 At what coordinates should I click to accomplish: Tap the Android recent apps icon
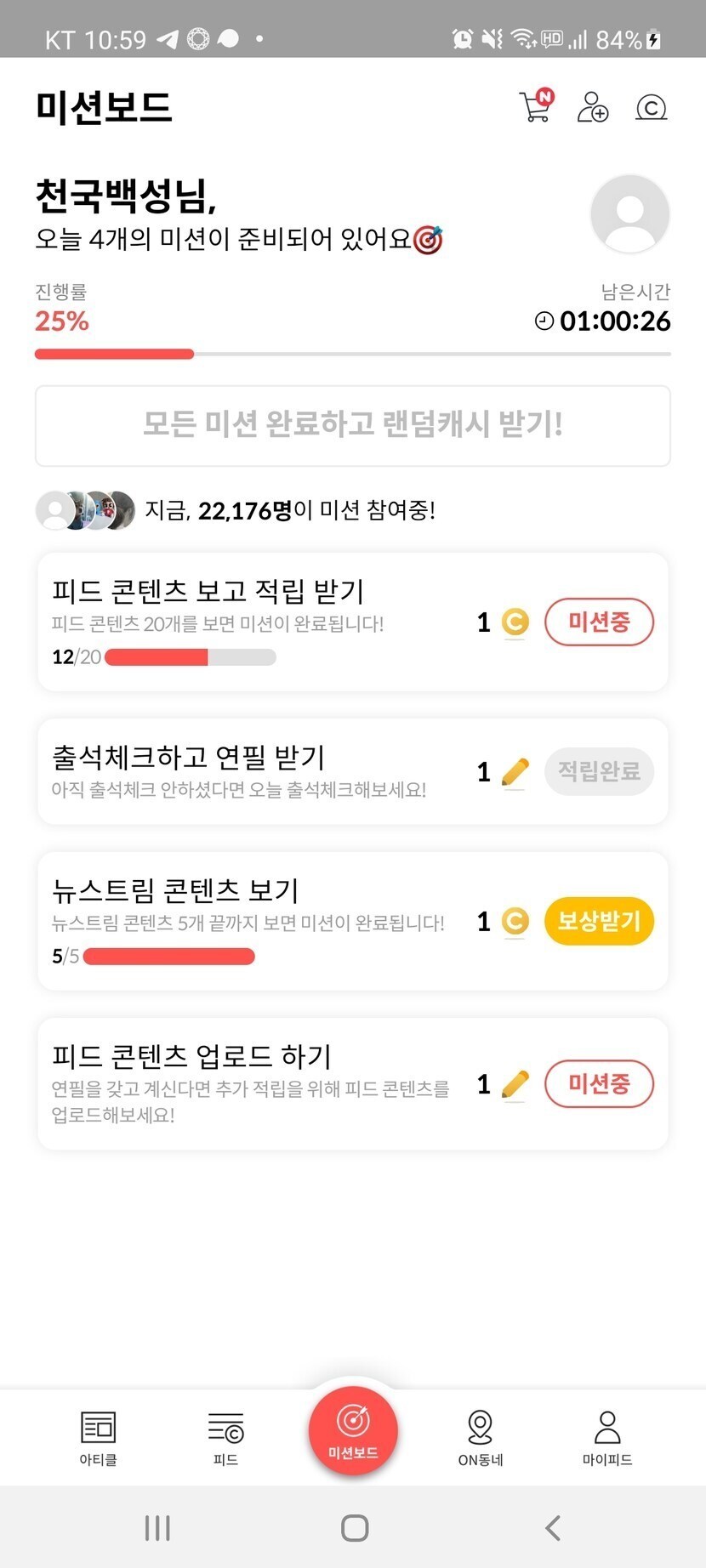[157, 1527]
